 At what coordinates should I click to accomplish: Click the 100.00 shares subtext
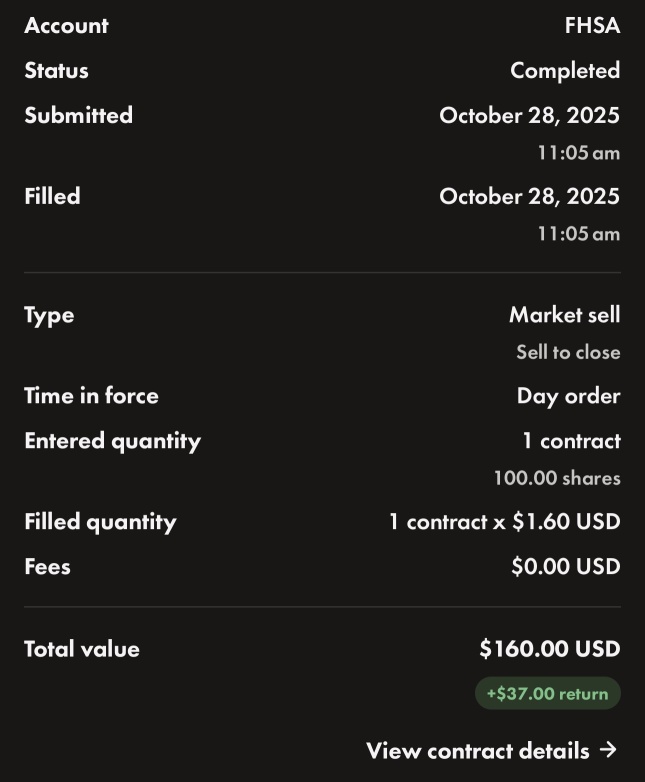(x=557, y=478)
